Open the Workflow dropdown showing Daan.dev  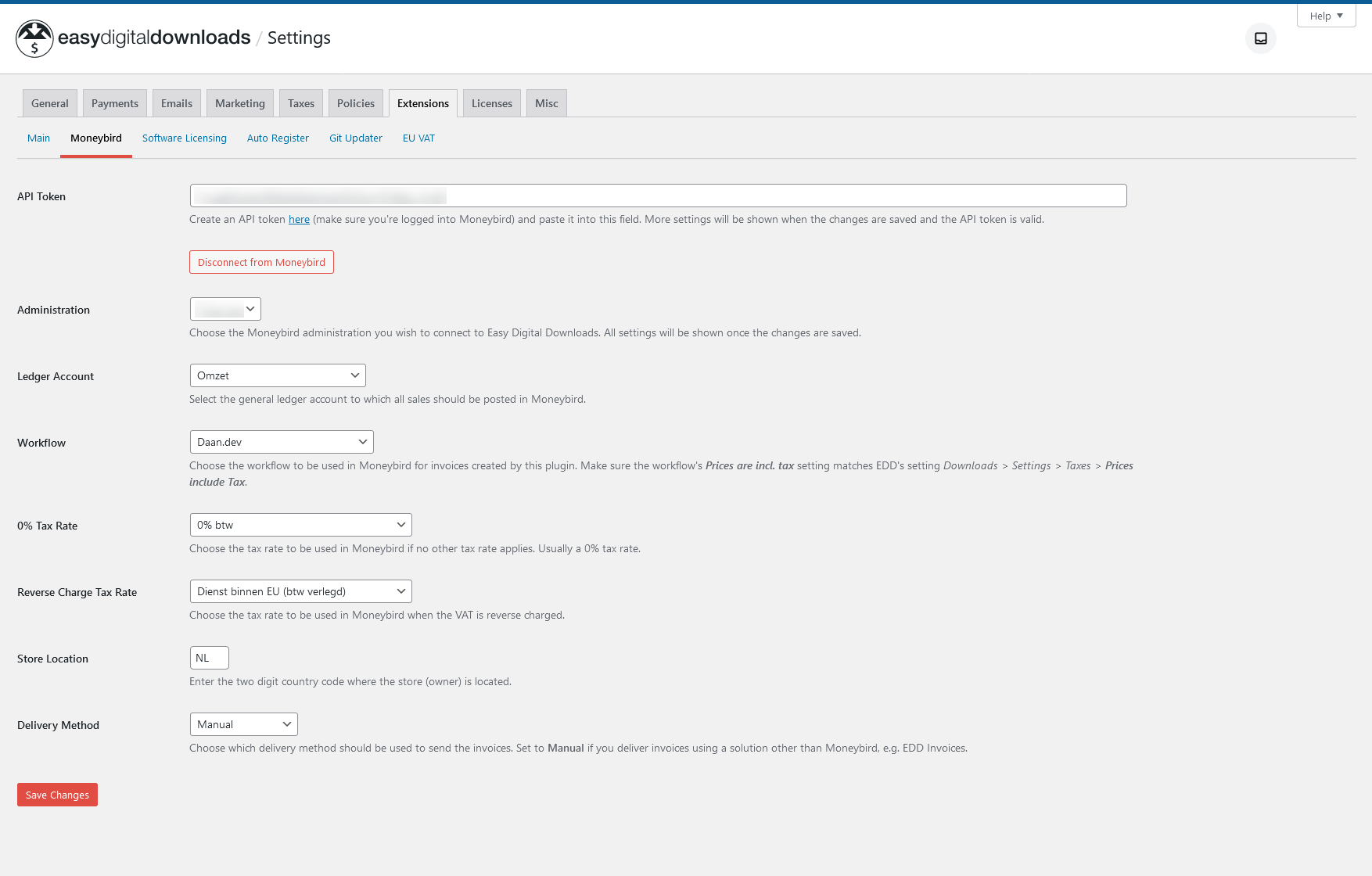pyautogui.click(x=281, y=441)
